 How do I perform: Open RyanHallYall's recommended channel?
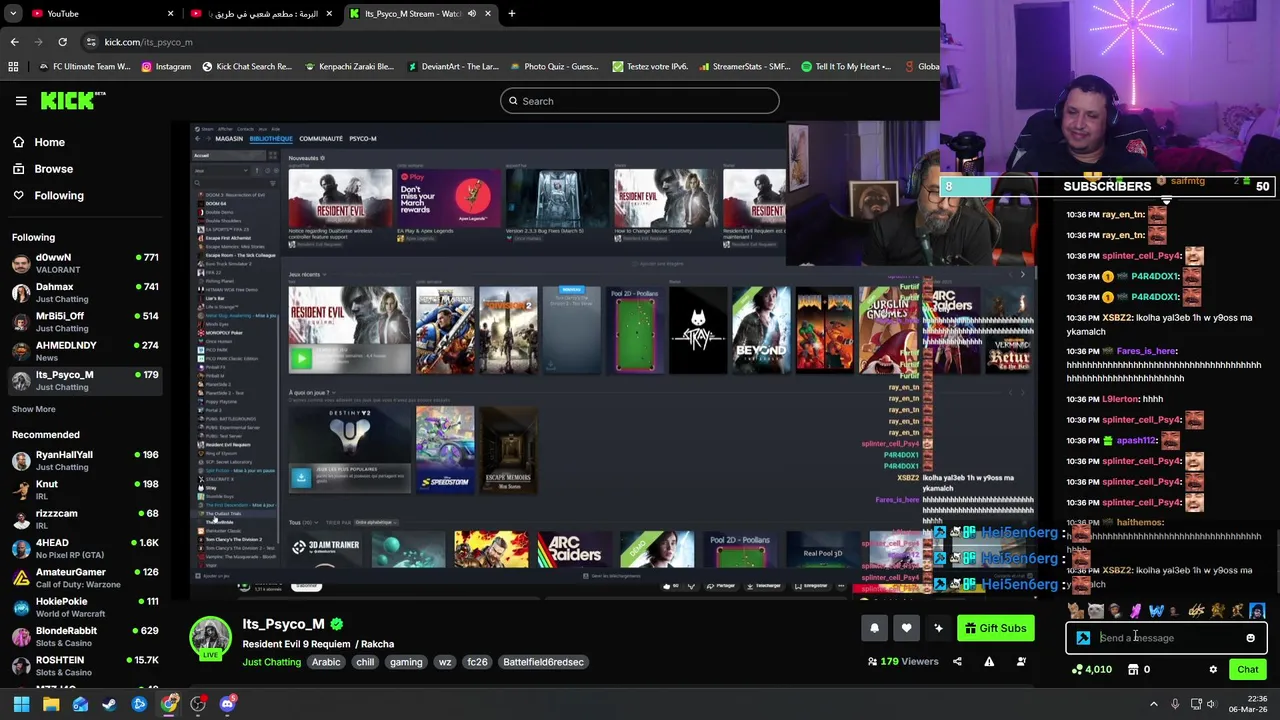(x=85, y=460)
